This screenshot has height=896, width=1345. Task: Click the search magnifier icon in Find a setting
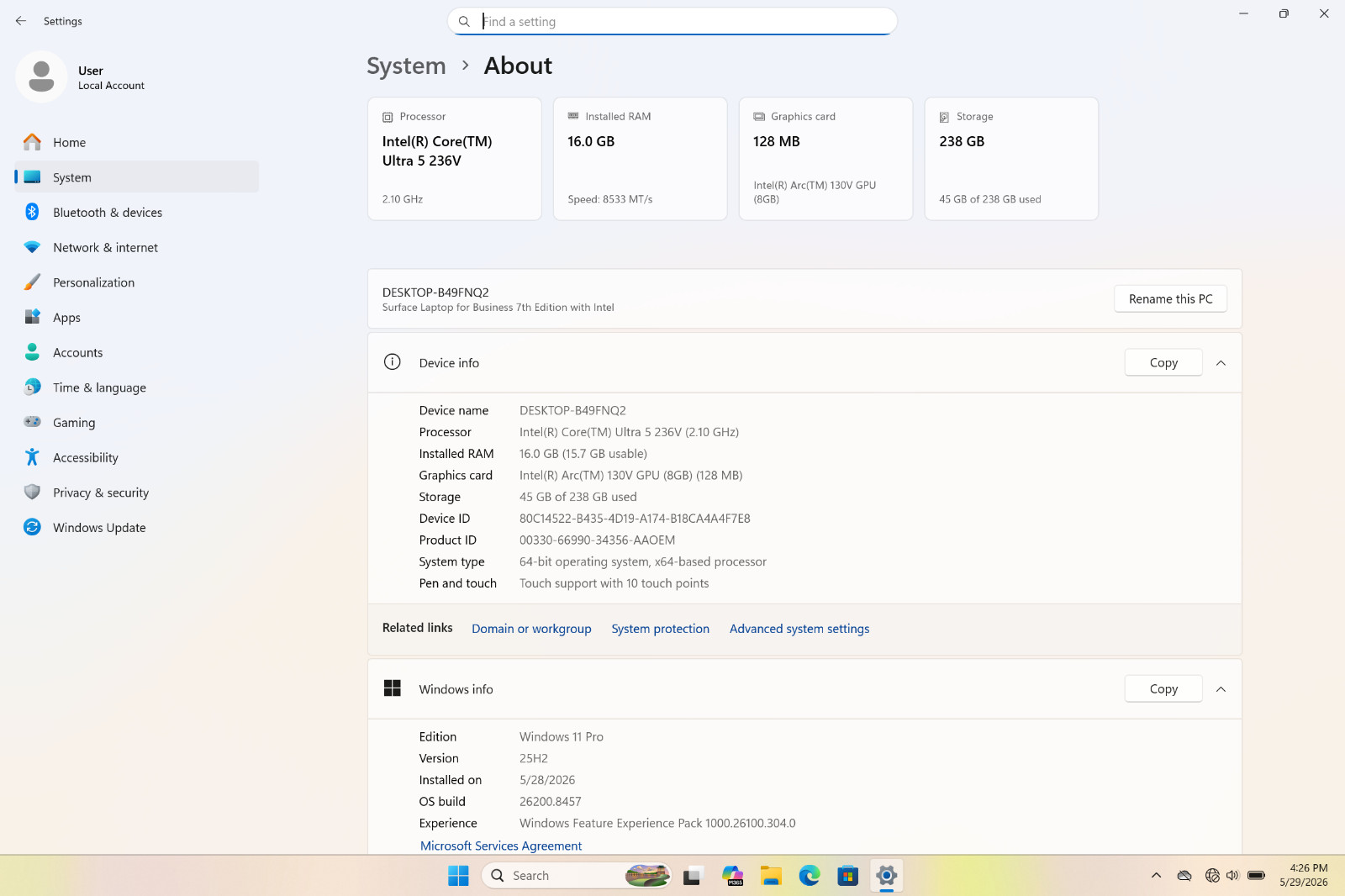tap(464, 22)
